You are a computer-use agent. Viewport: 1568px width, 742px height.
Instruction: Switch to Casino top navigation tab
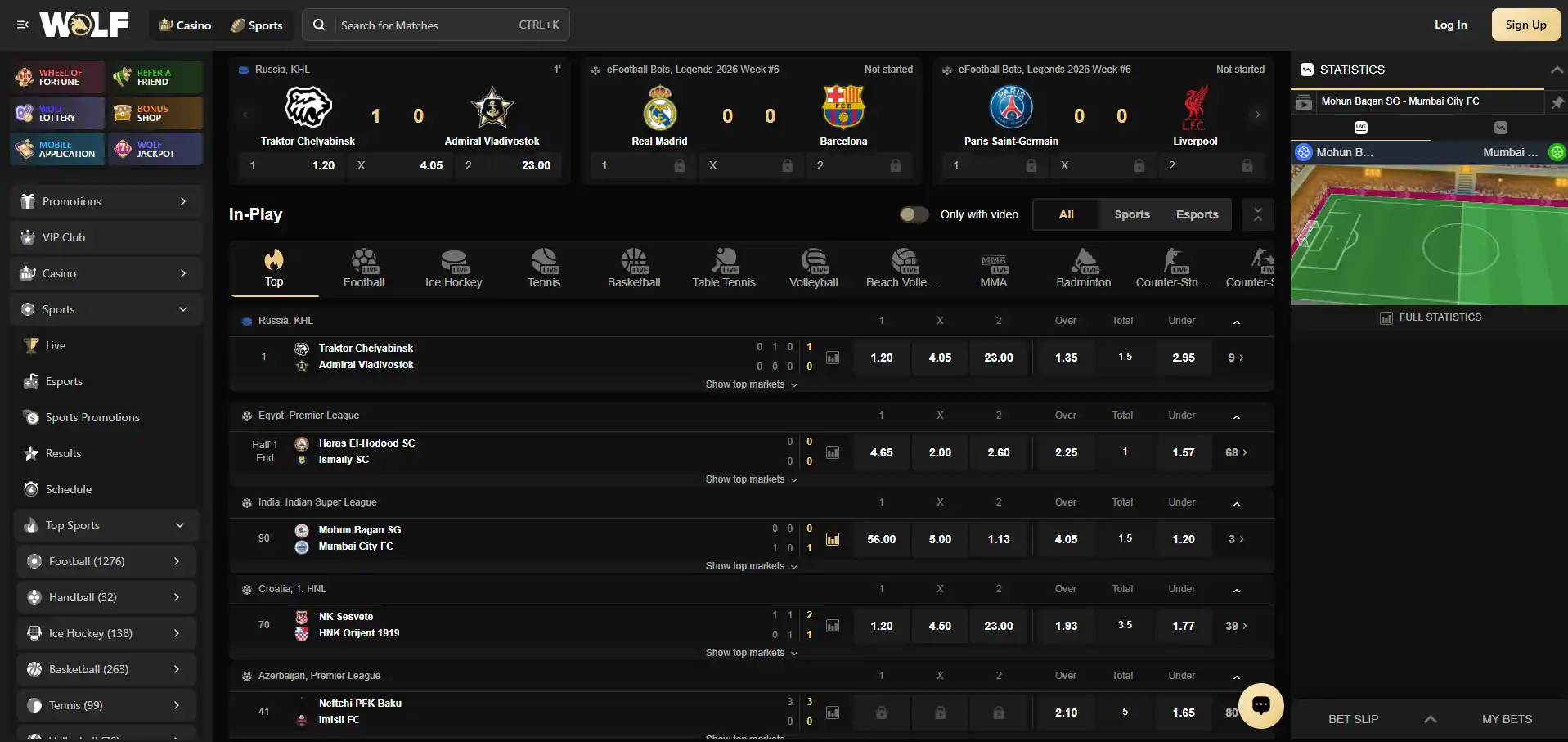pyautogui.click(x=186, y=25)
